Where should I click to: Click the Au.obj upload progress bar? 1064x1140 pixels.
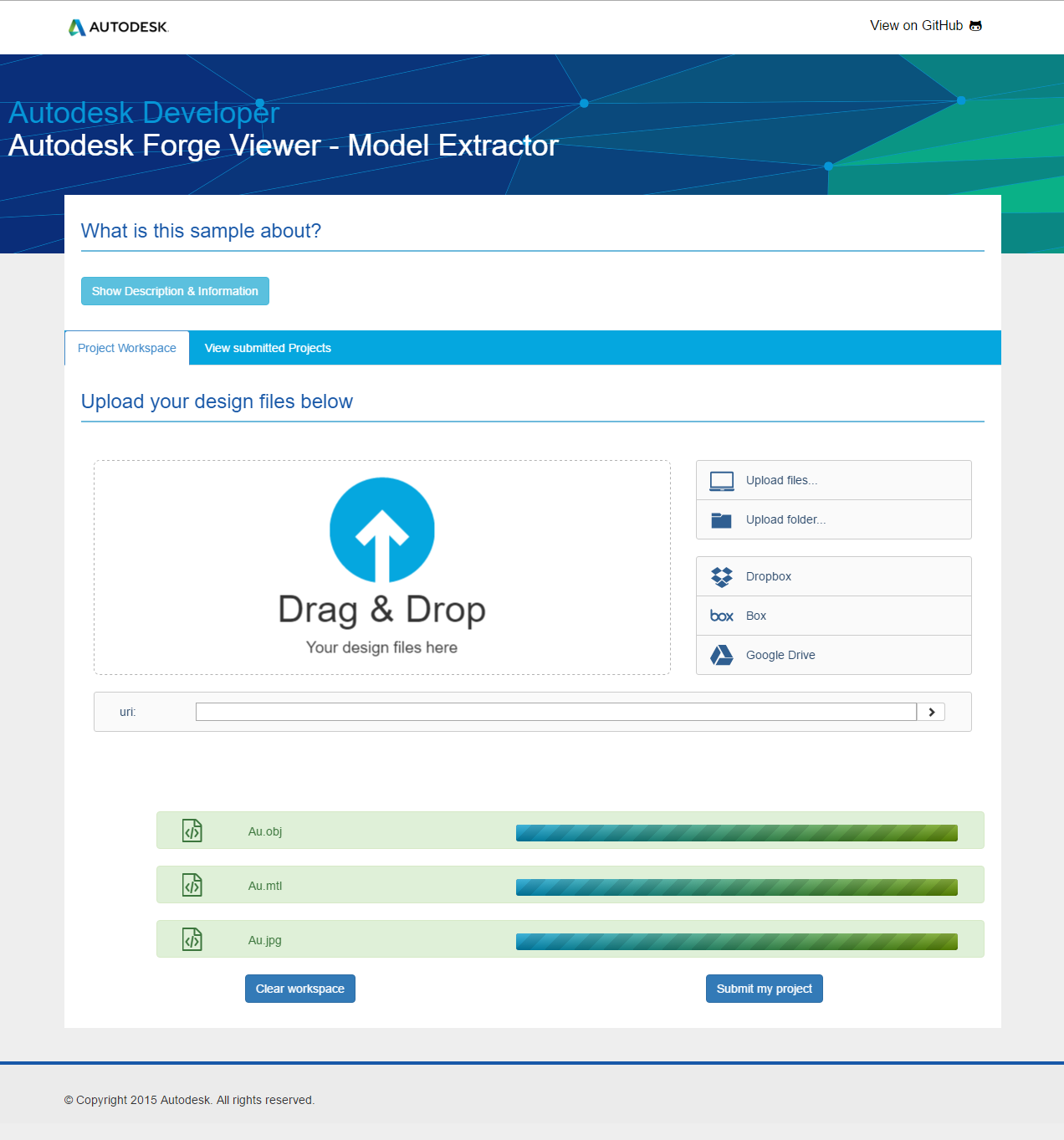tap(737, 833)
